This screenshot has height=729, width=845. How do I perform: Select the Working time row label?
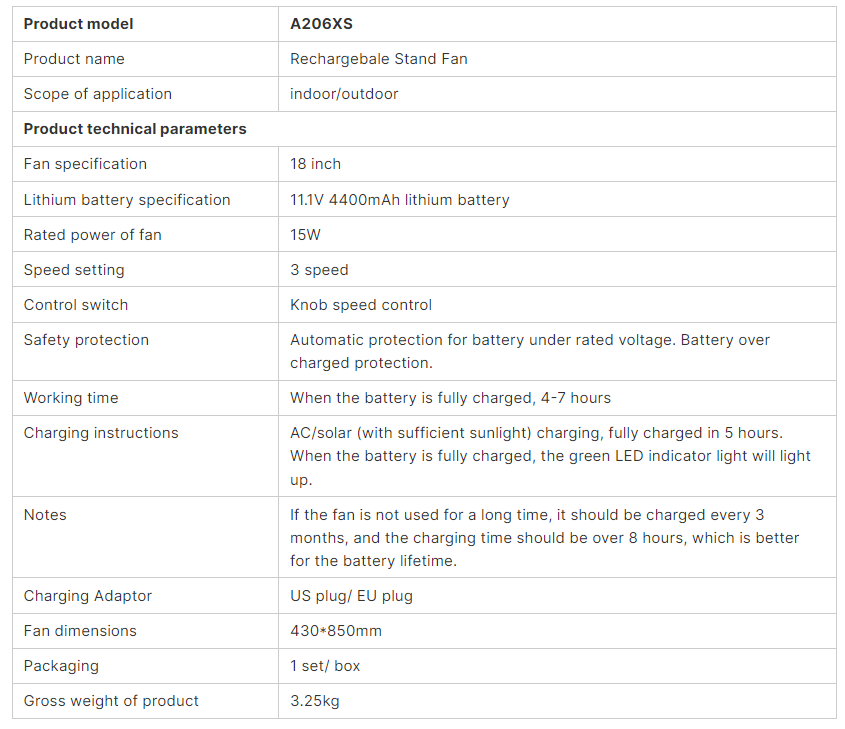71,398
